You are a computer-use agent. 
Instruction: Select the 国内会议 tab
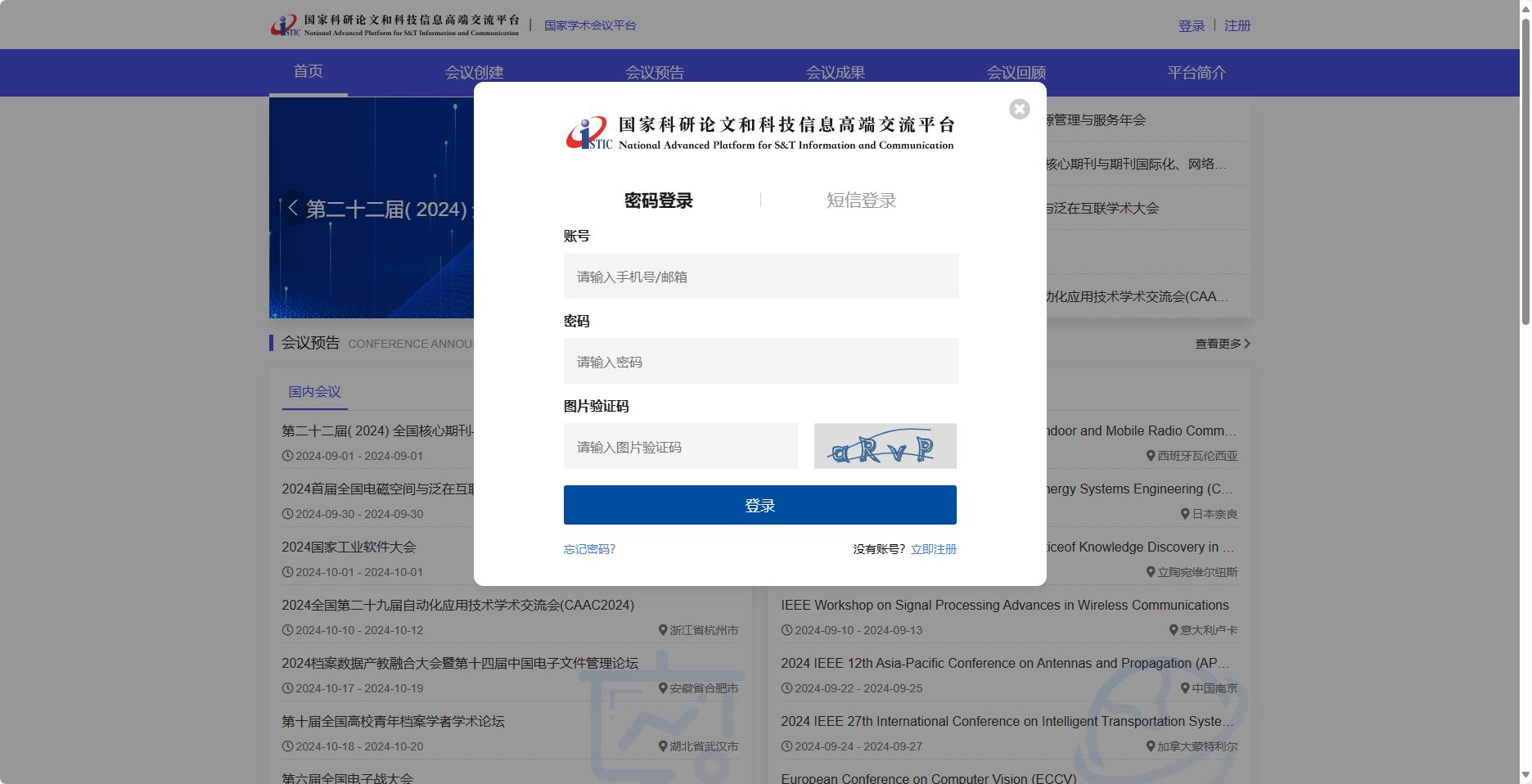click(x=315, y=392)
